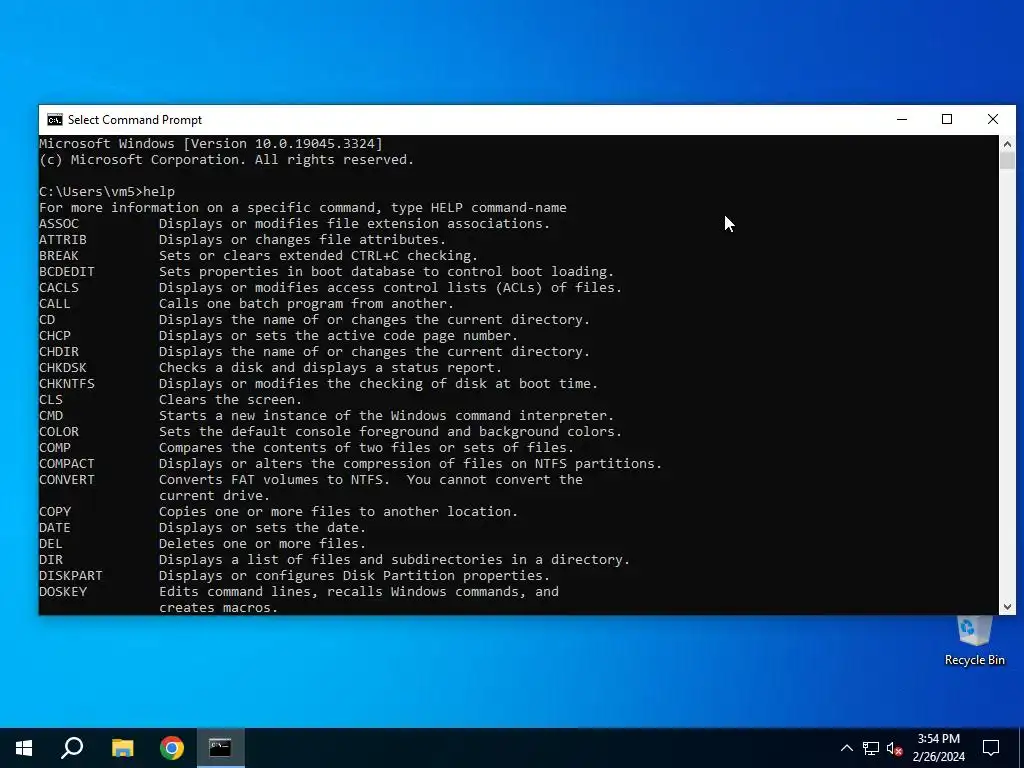
Task: Click the CHKNTFS command name
Action: 67,383
